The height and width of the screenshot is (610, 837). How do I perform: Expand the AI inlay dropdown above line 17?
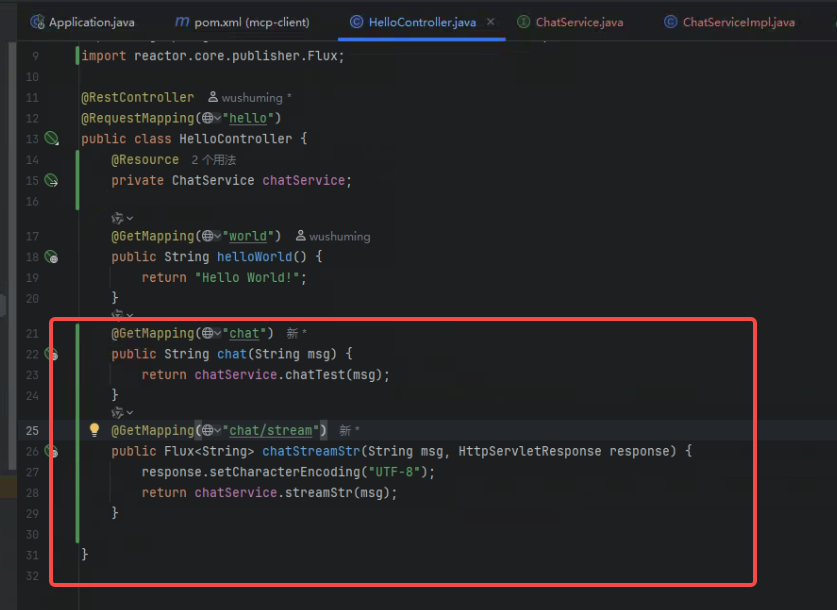click(122, 218)
